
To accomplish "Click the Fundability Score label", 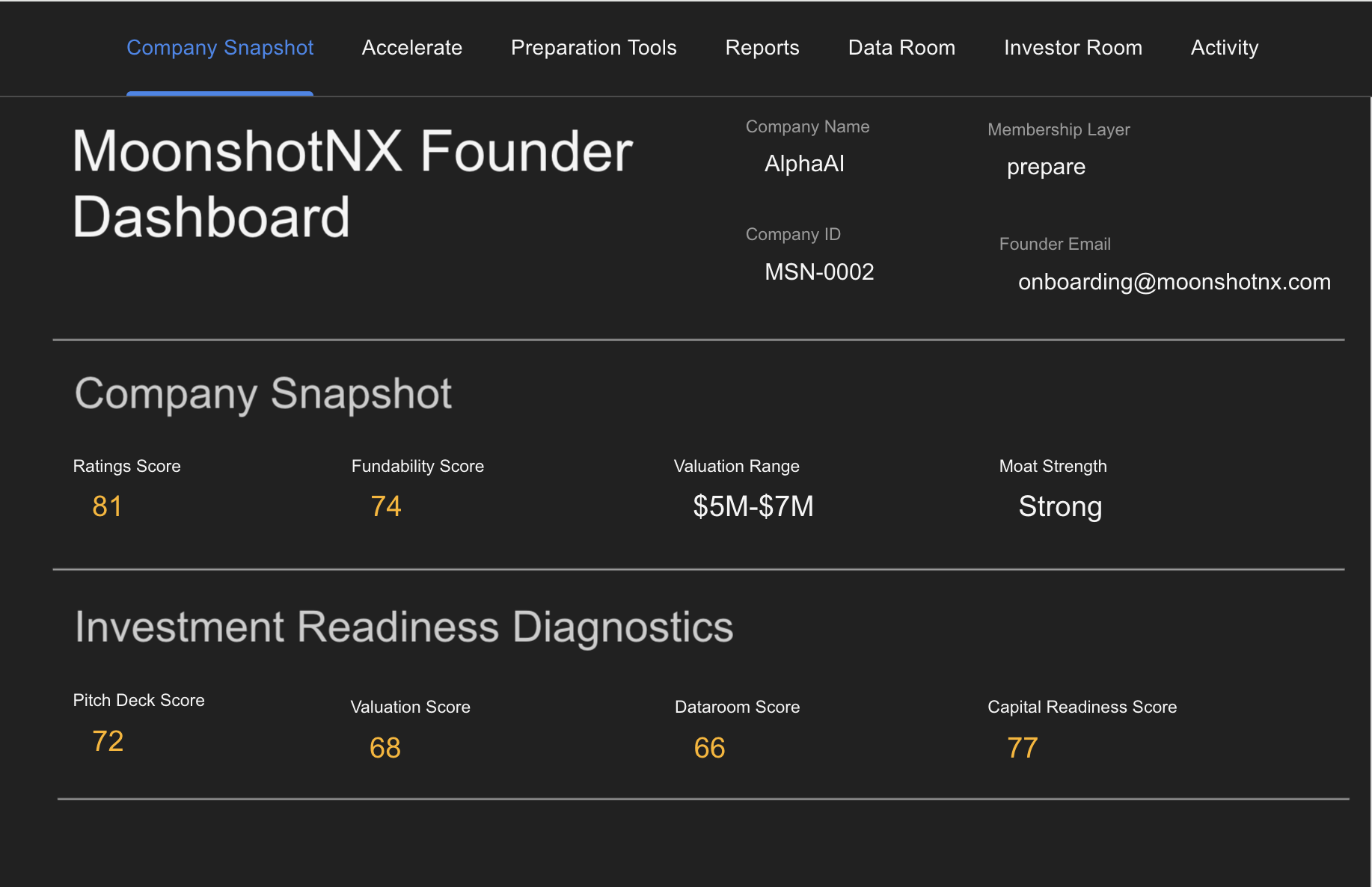I will tap(417, 466).
